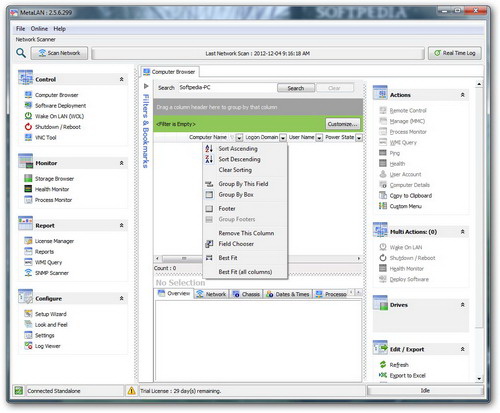
Task: Select Best Fit (all columns) entry
Action: tap(245, 272)
